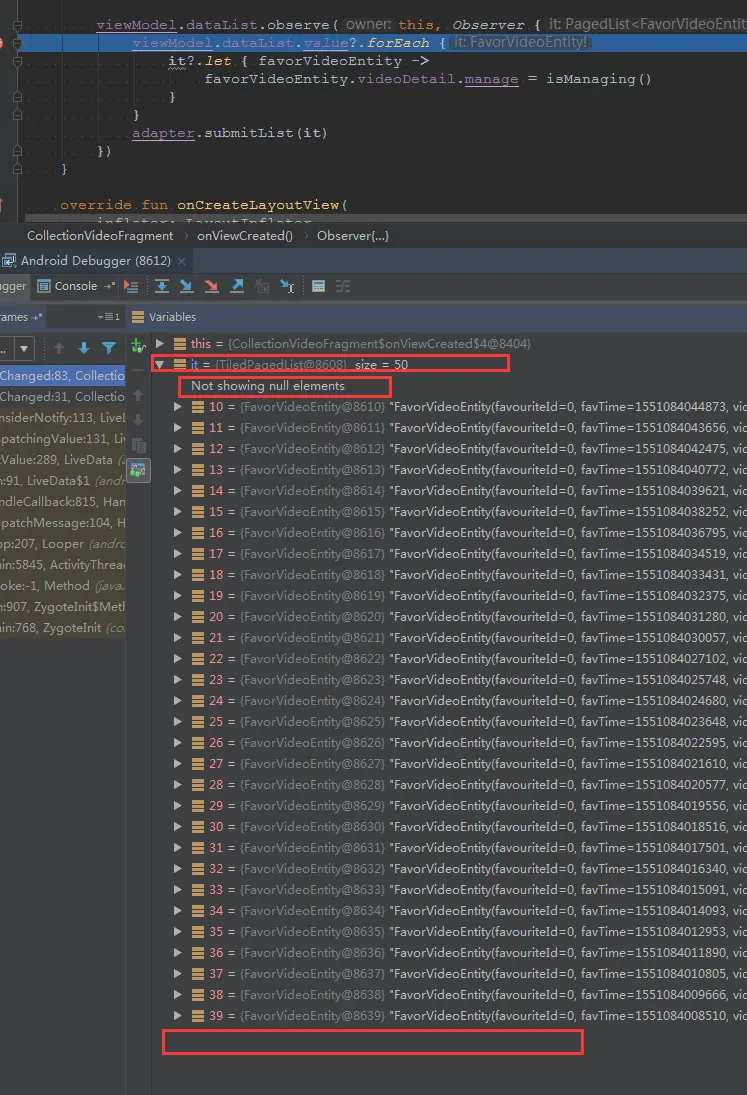Open Evaluate Expression calculator icon
This screenshot has width=747, height=1095.
click(x=318, y=286)
